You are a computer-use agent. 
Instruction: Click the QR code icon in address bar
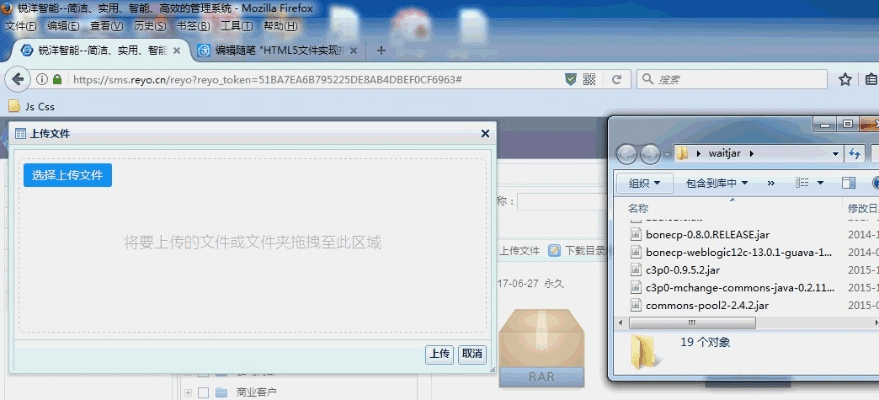tap(589, 80)
